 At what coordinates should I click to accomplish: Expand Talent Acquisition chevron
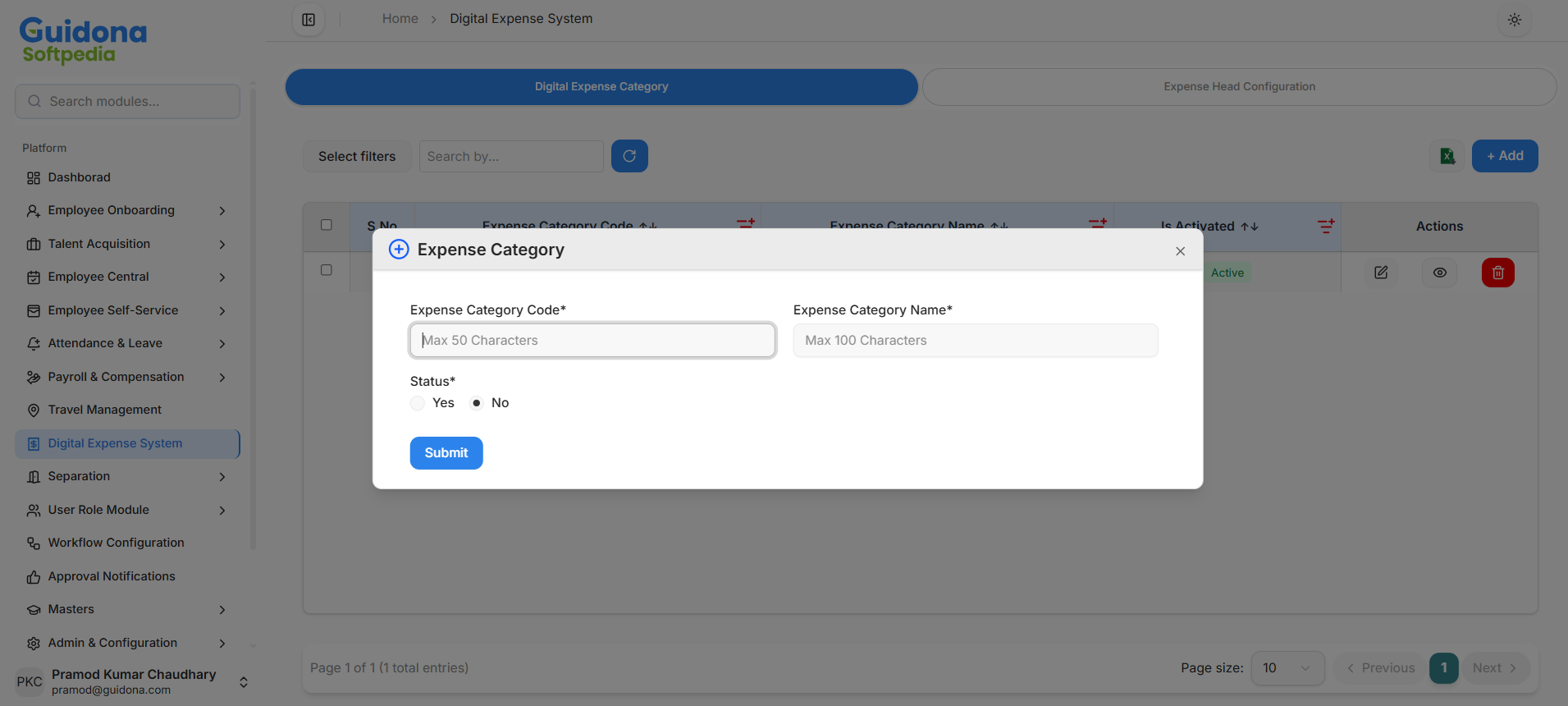pyautogui.click(x=222, y=245)
